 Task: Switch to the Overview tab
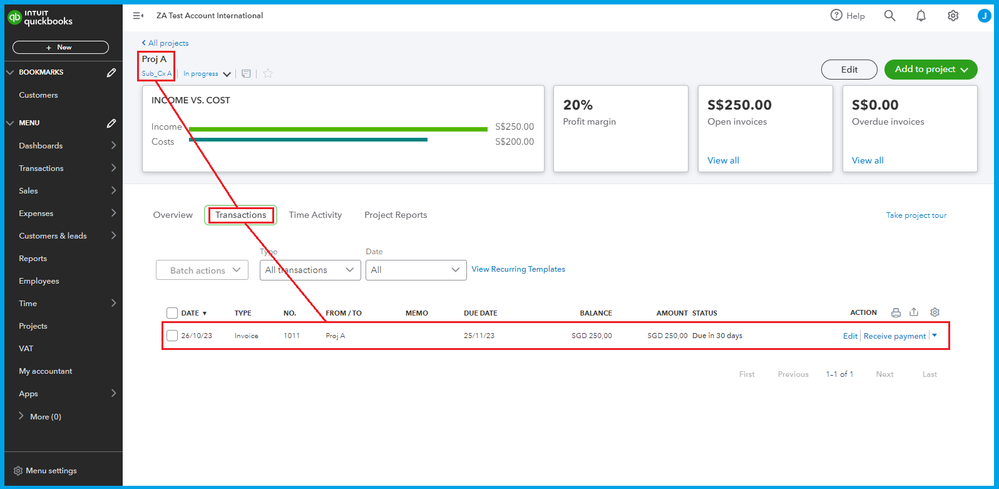tap(173, 215)
